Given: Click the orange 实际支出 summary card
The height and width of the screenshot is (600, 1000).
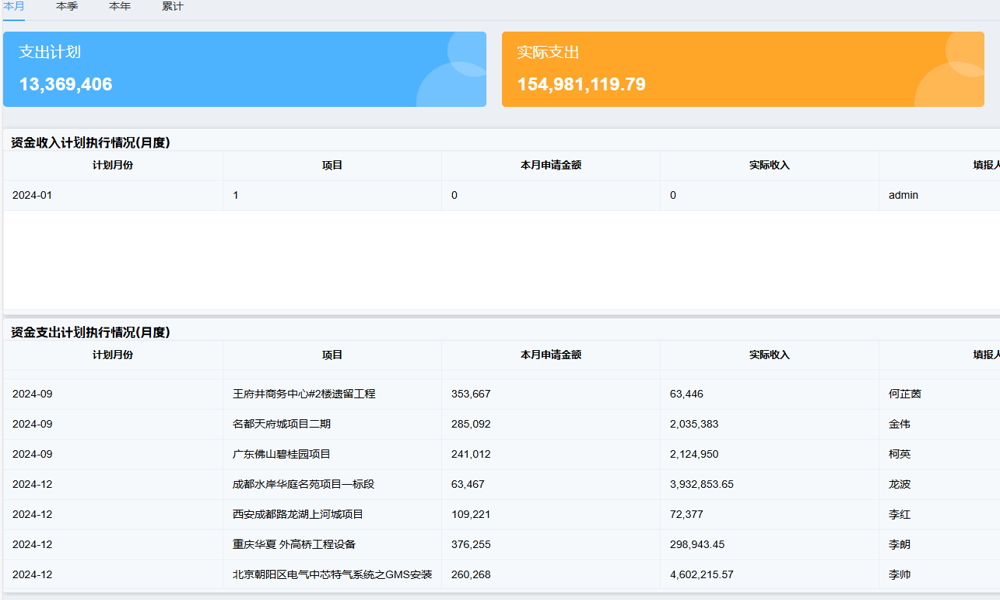Looking at the screenshot, I should 744,69.
